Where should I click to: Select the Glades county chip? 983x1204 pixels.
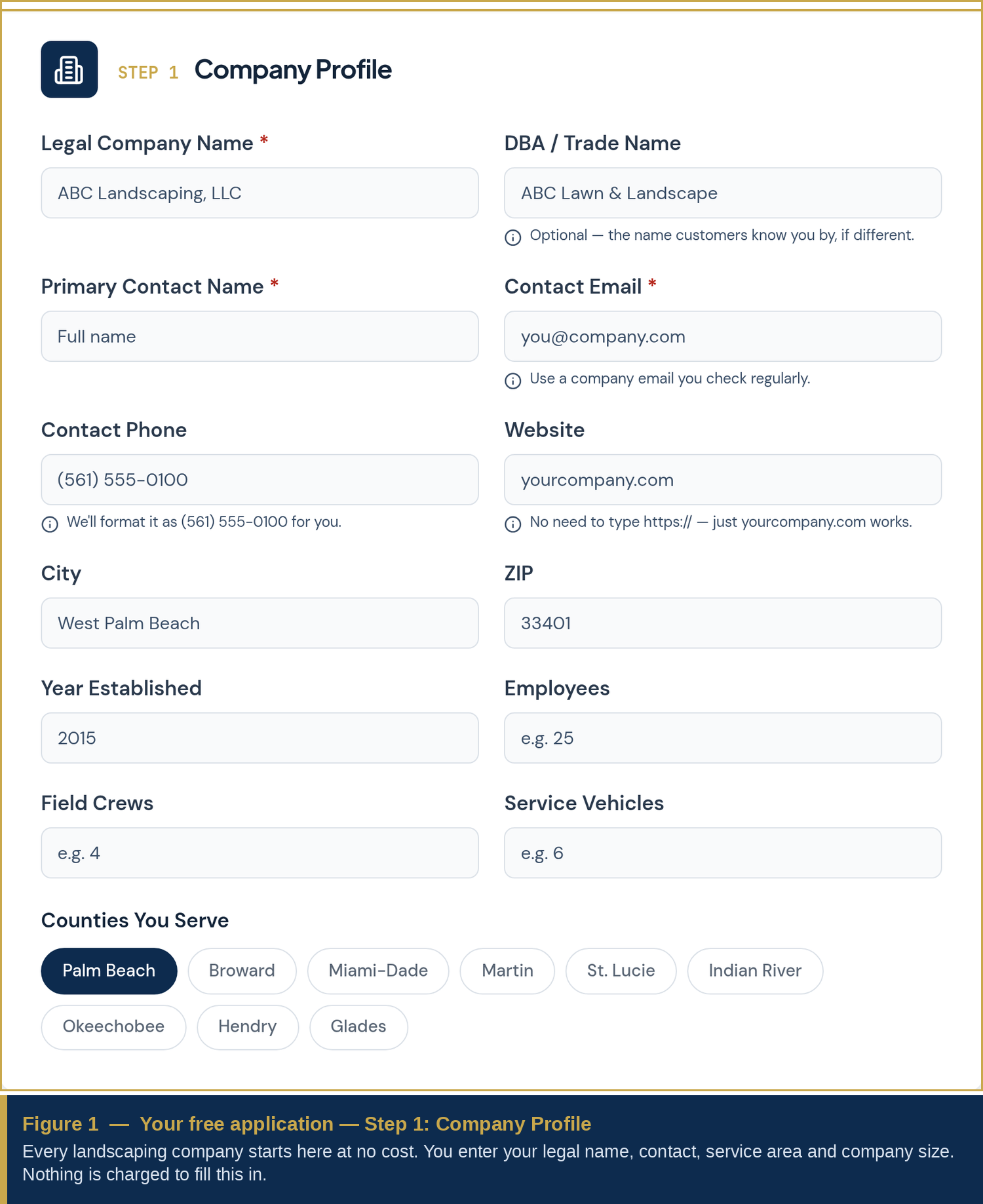[x=358, y=1027]
